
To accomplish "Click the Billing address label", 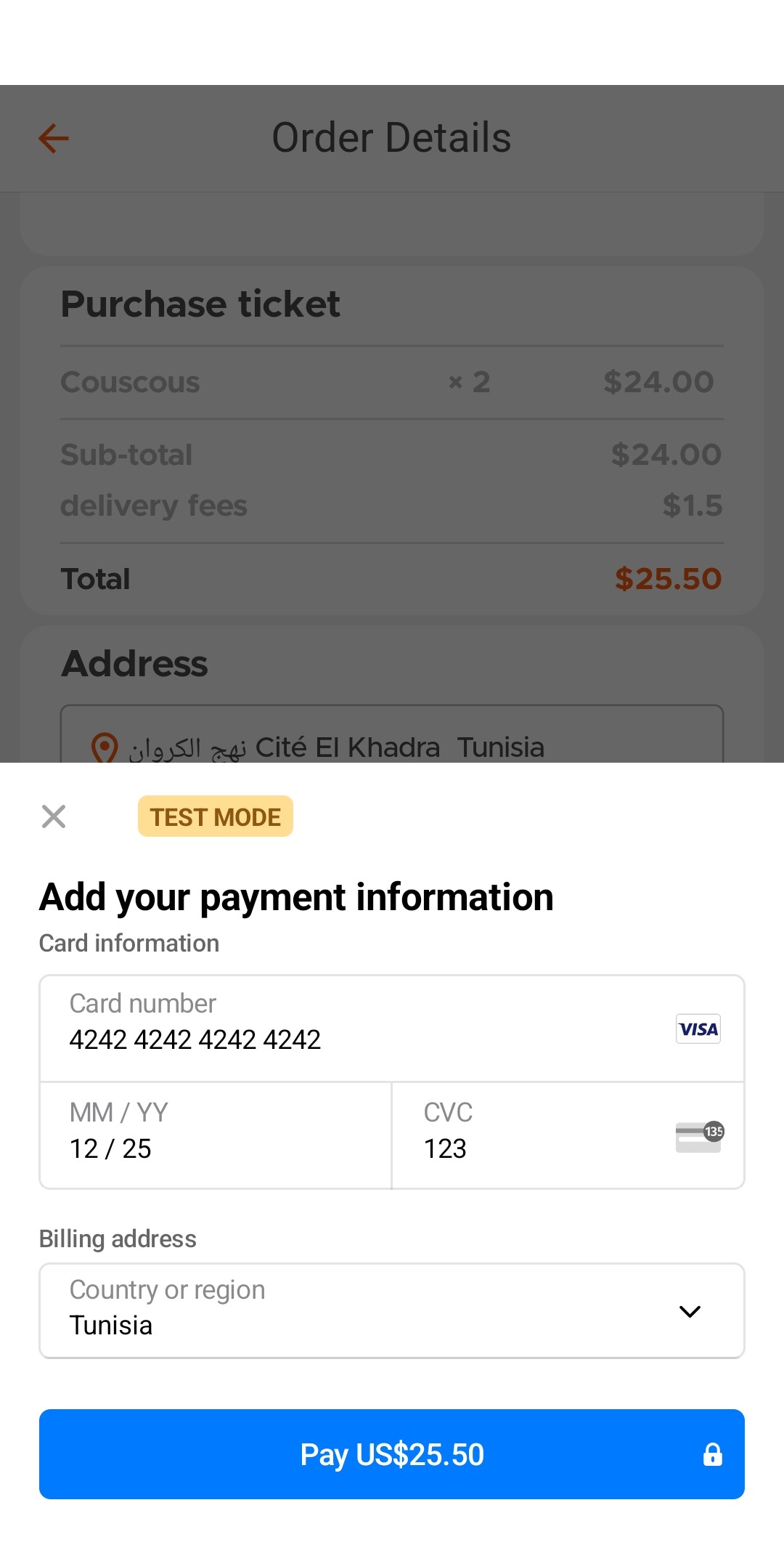I will 118,1238.
